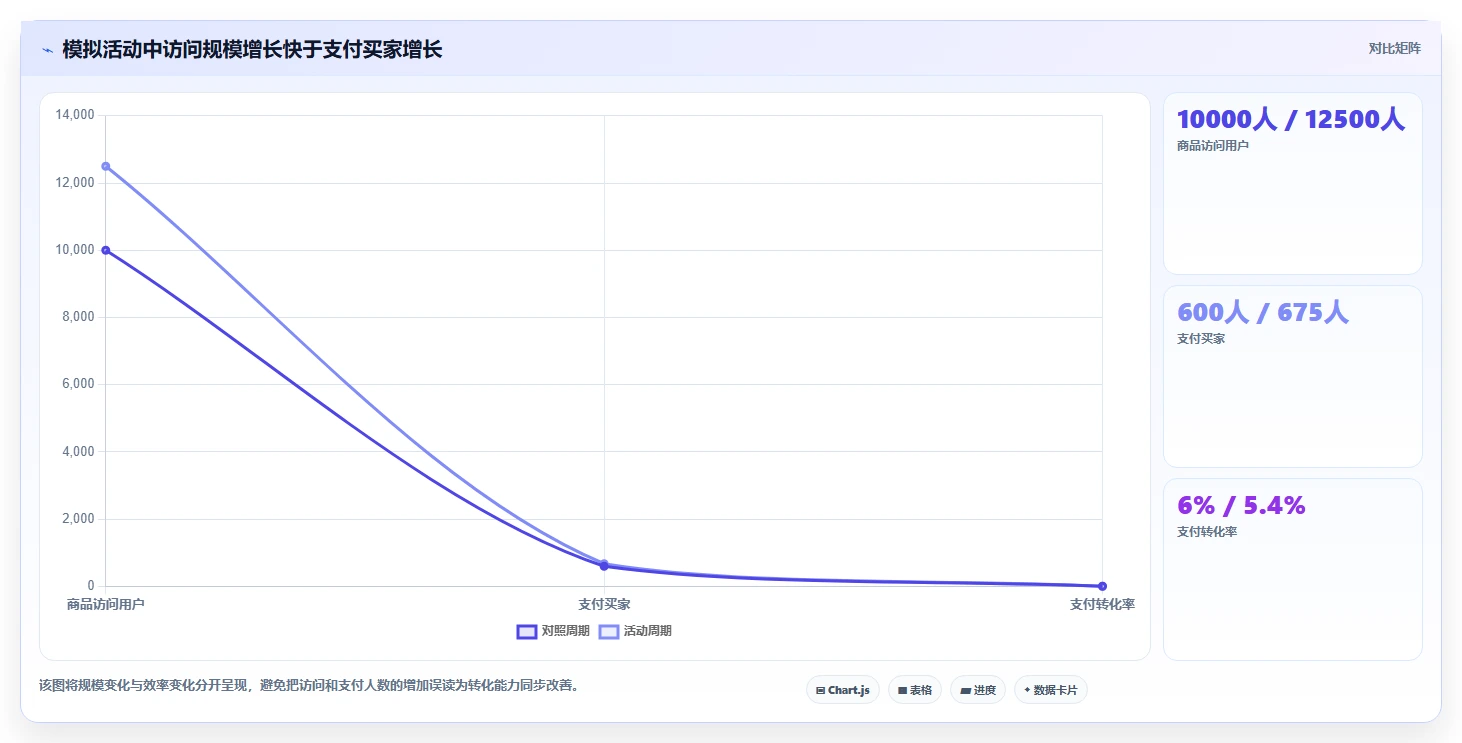Click the 商品访问用户 card label

pyautogui.click(x=1213, y=146)
